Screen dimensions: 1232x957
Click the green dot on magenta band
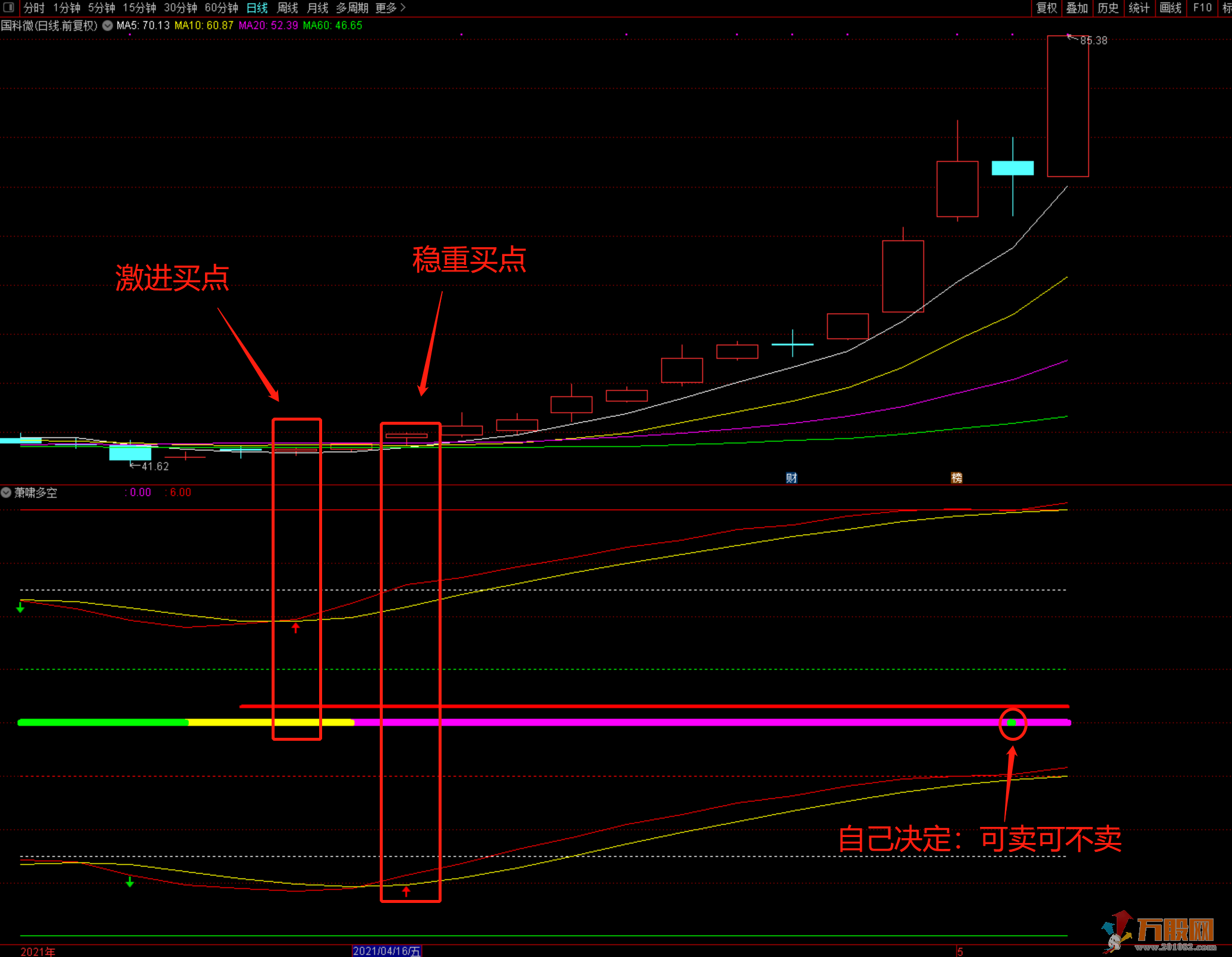pyautogui.click(x=1012, y=723)
